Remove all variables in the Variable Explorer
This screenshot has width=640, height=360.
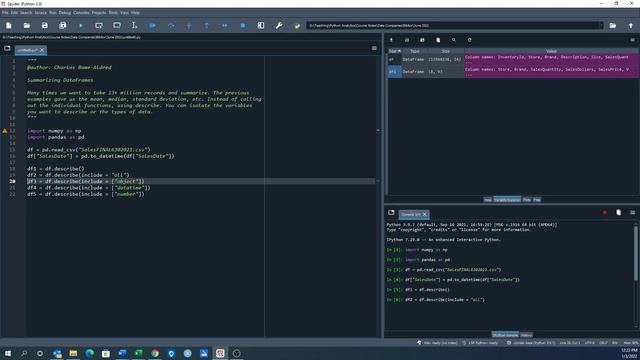click(438, 40)
